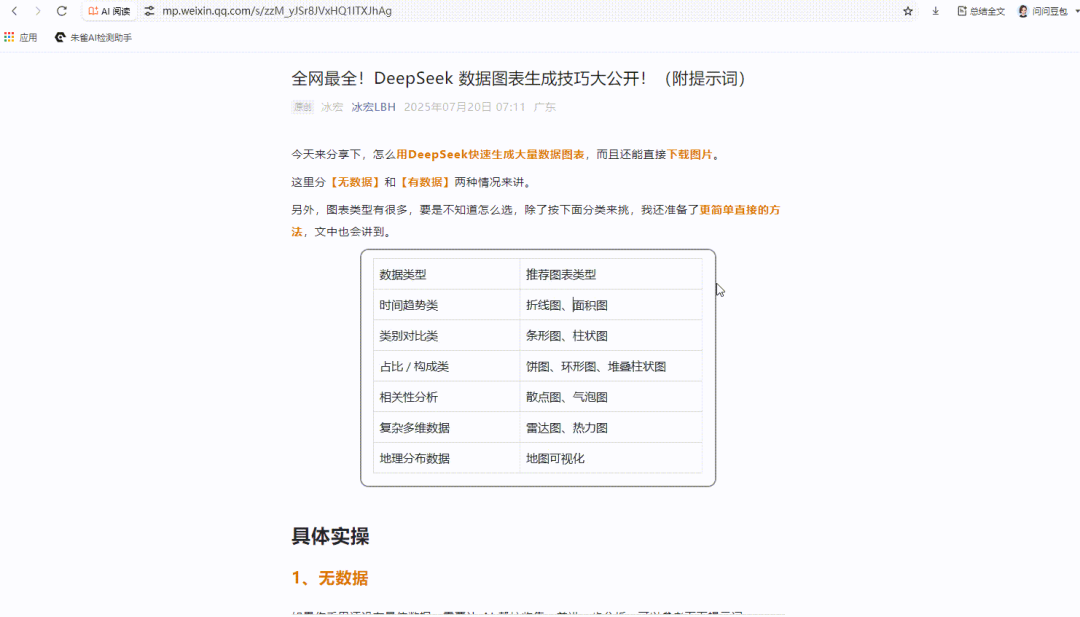Click highlighted text 更简单直接的方
1080x617 pixels.
pos(740,209)
